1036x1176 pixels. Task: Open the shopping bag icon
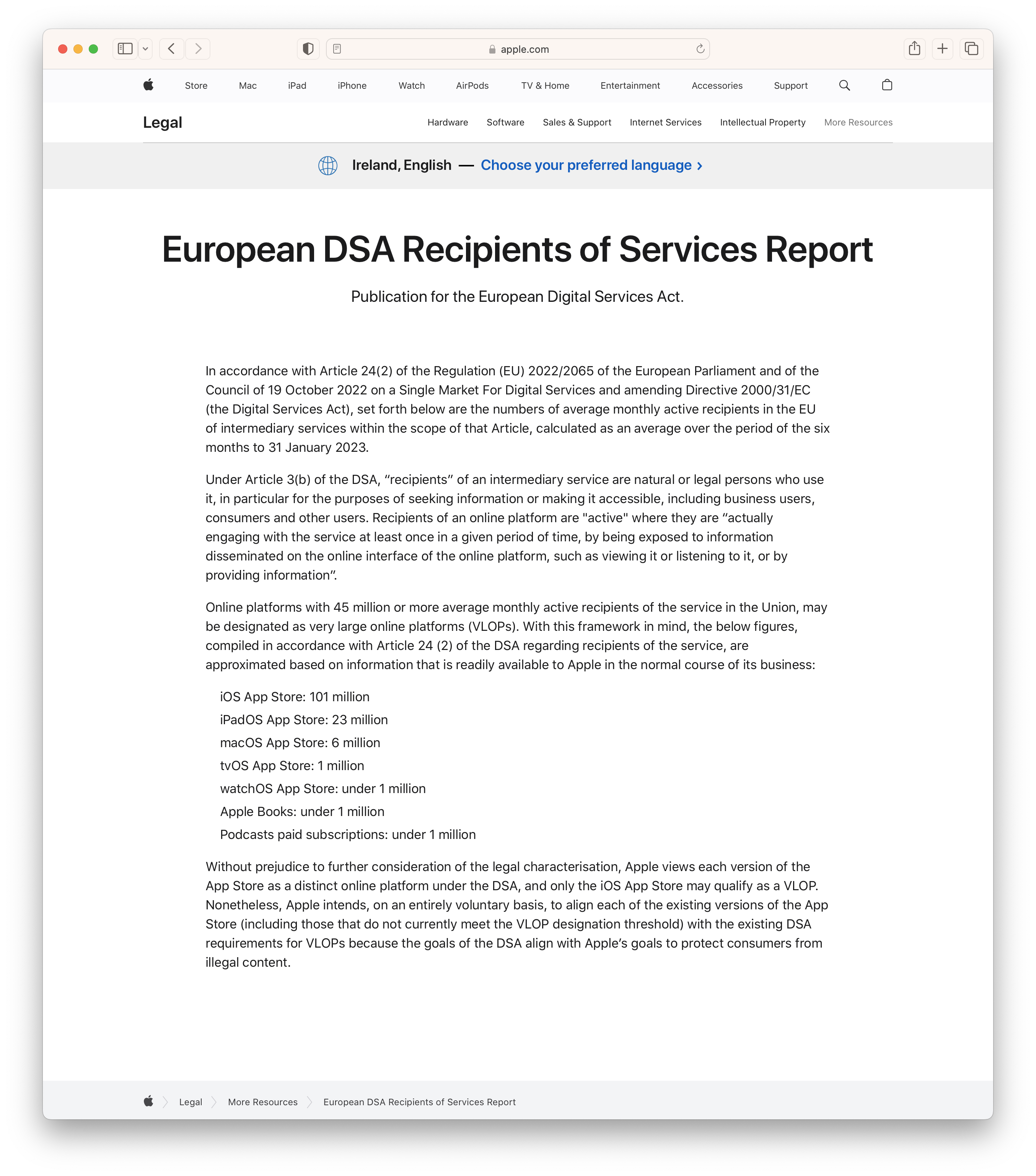click(887, 85)
